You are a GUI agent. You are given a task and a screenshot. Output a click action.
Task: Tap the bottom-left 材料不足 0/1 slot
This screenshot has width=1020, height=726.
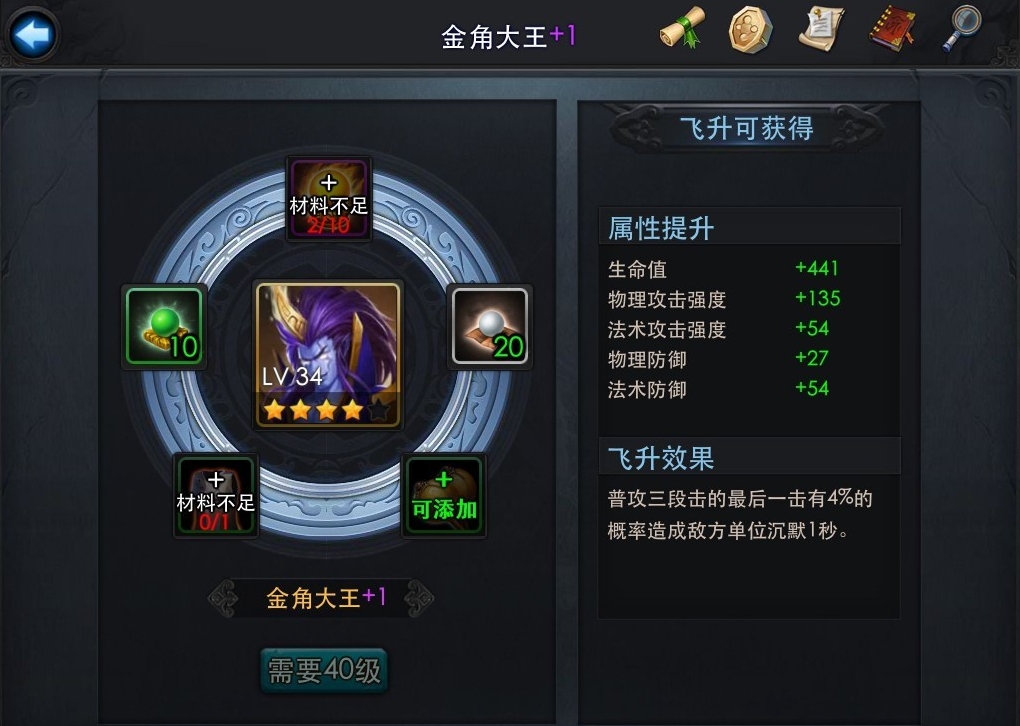click(x=216, y=496)
